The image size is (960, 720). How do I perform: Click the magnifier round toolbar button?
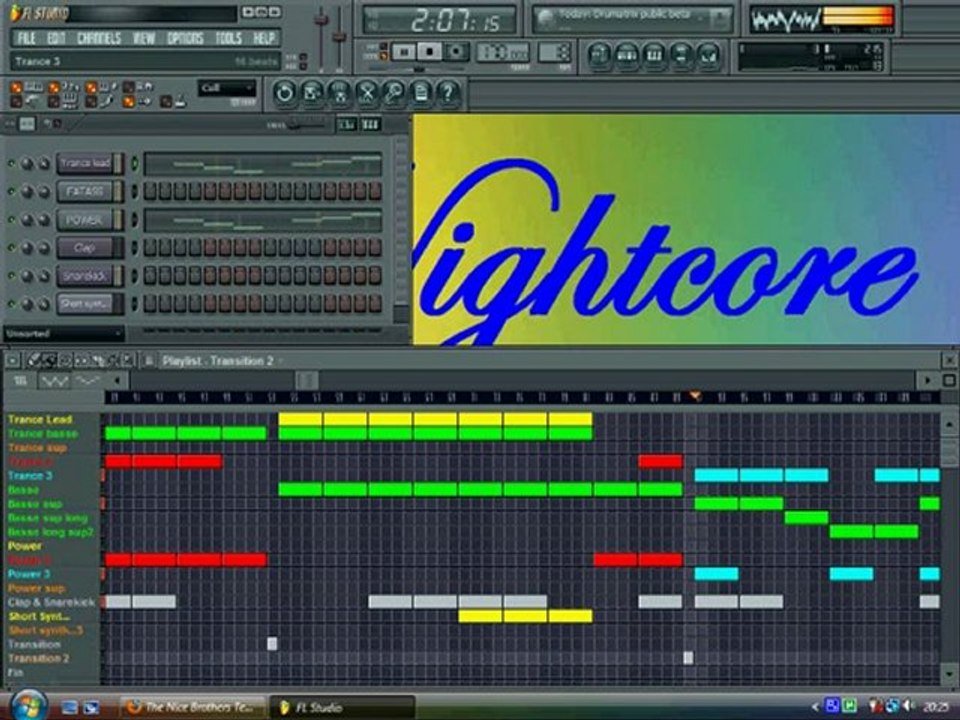[394, 93]
